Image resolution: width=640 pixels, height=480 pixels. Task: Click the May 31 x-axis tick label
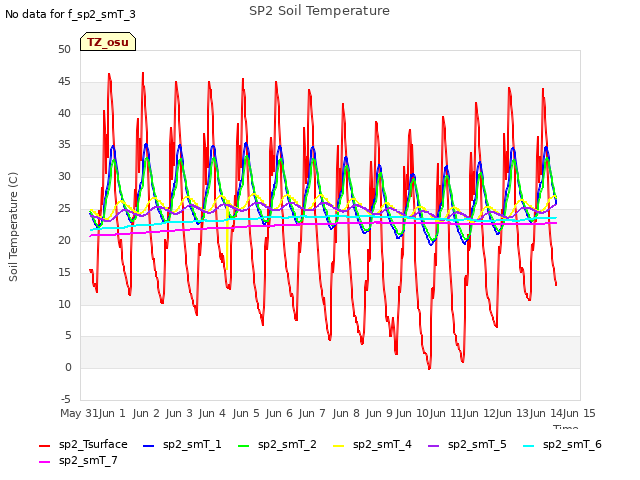point(79,413)
